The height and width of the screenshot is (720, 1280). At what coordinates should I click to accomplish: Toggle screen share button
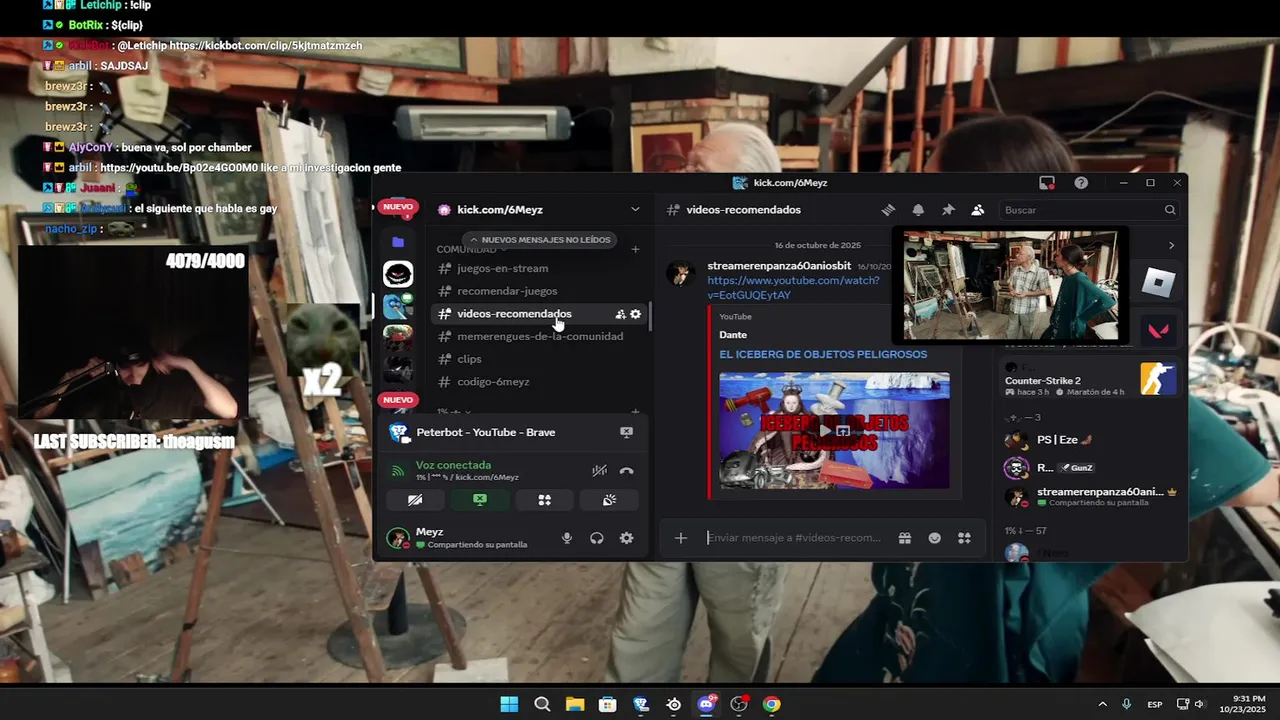pos(480,500)
